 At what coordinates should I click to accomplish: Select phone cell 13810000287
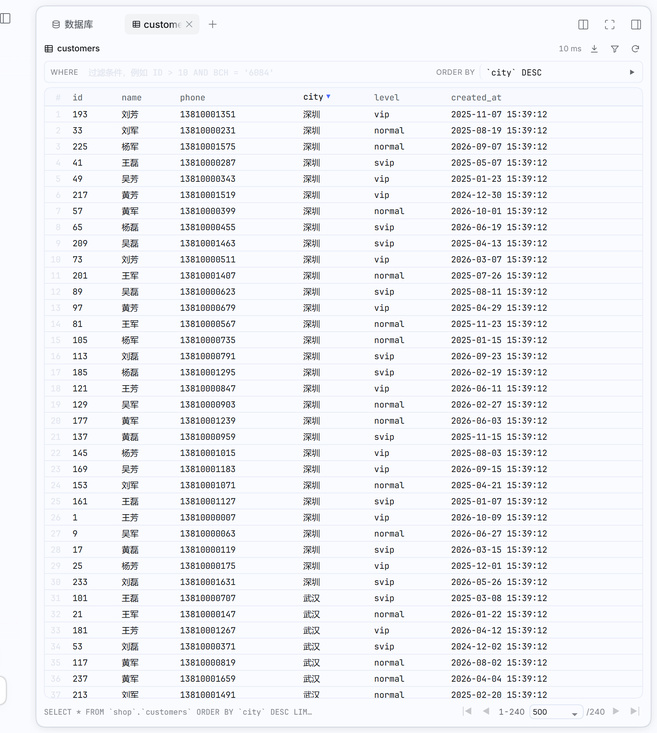[x=208, y=163]
